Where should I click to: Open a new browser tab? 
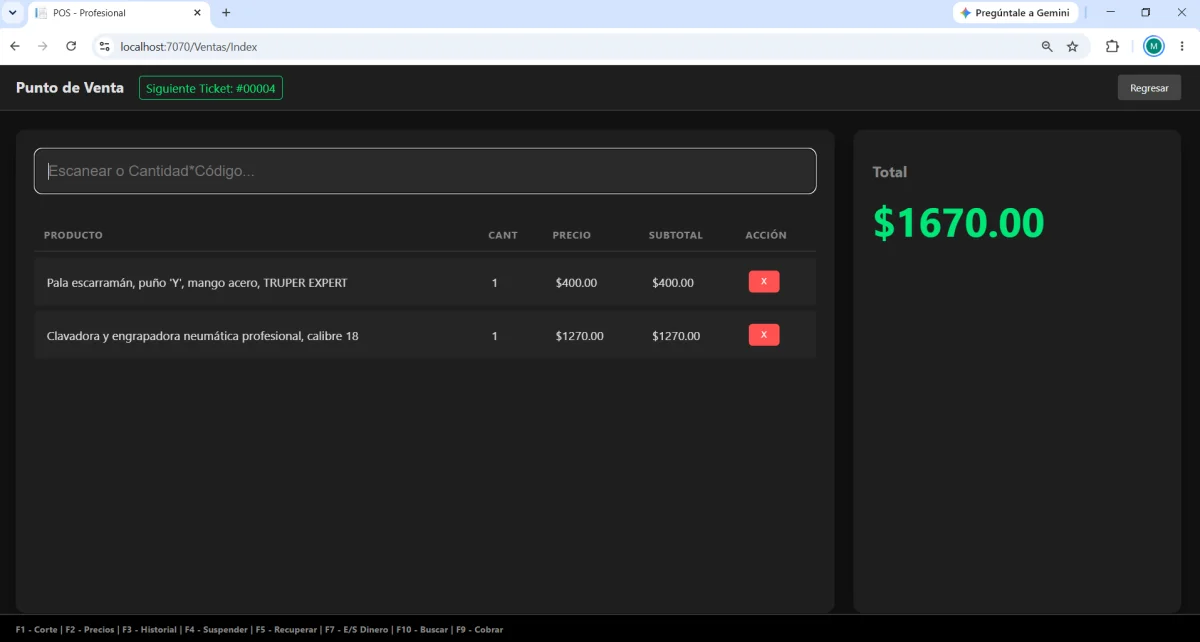[x=226, y=13]
